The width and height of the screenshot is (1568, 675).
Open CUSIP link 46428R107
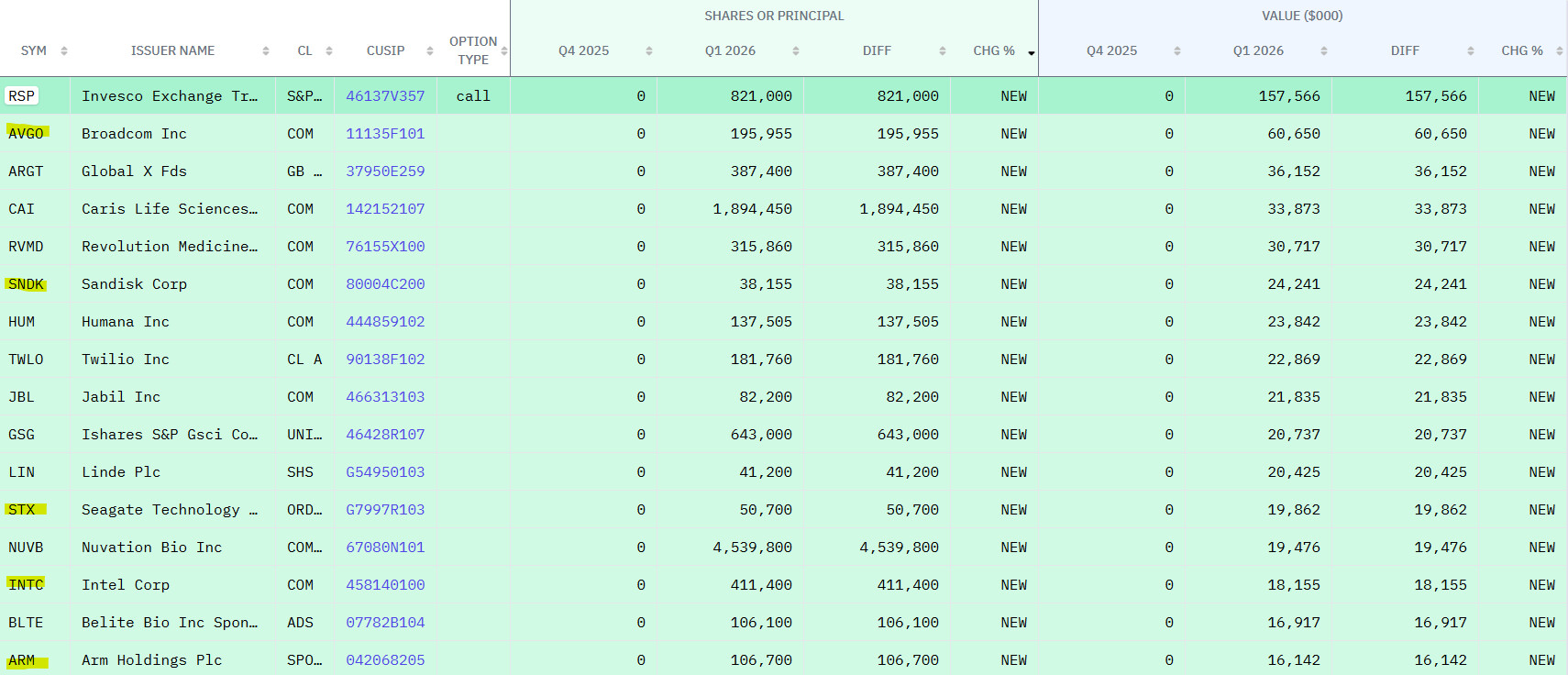pyautogui.click(x=385, y=435)
